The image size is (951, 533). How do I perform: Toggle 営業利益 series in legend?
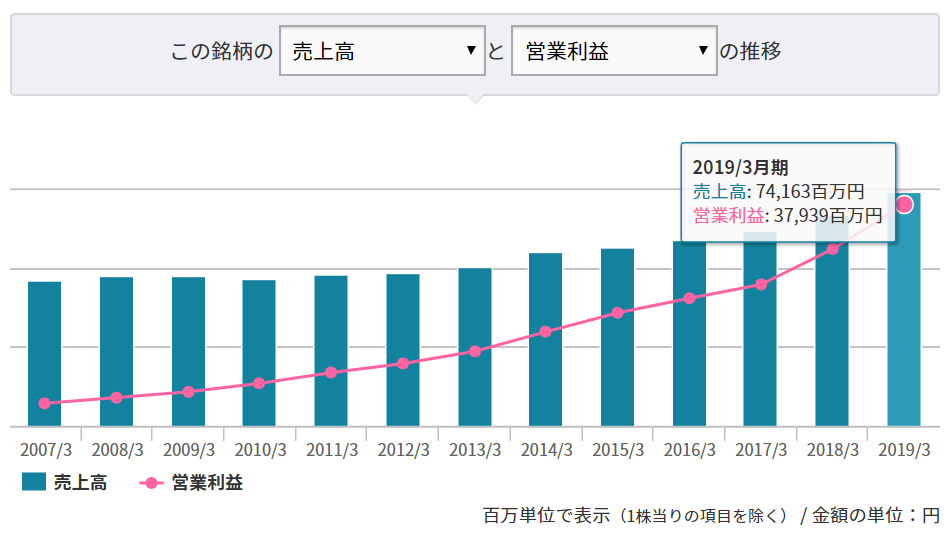[x=206, y=483]
